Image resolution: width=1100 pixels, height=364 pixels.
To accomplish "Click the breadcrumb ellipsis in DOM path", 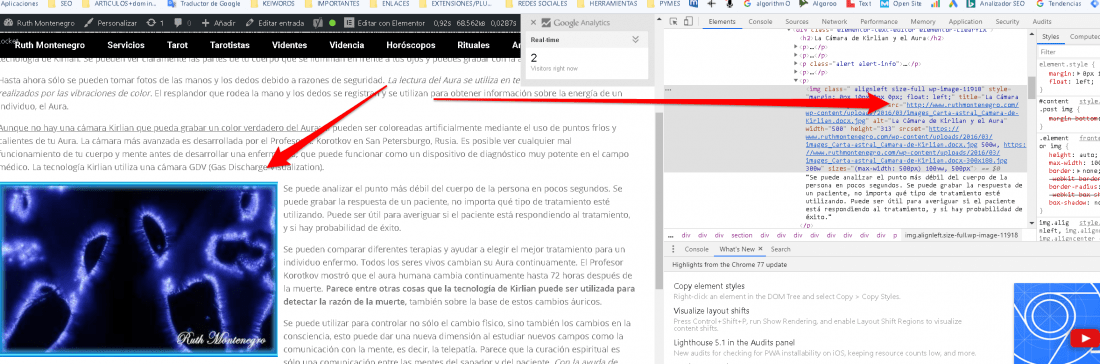I will pos(671,236).
